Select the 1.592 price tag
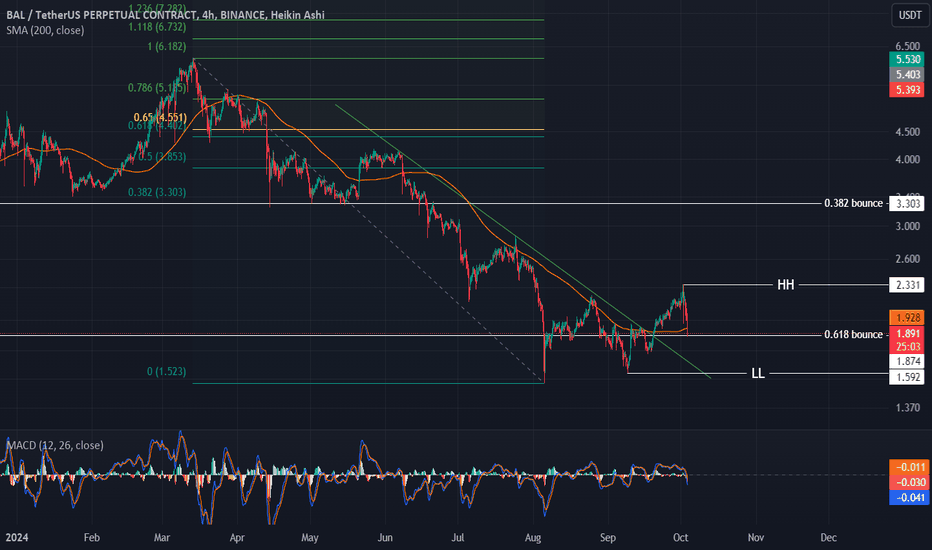 point(906,377)
